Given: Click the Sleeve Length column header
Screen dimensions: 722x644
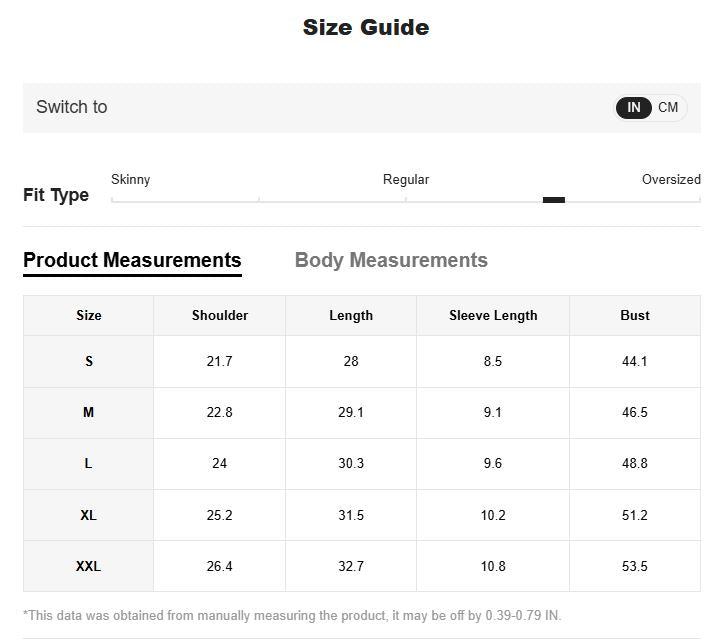Looking at the screenshot, I should pyautogui.click(x=493, y=315).
